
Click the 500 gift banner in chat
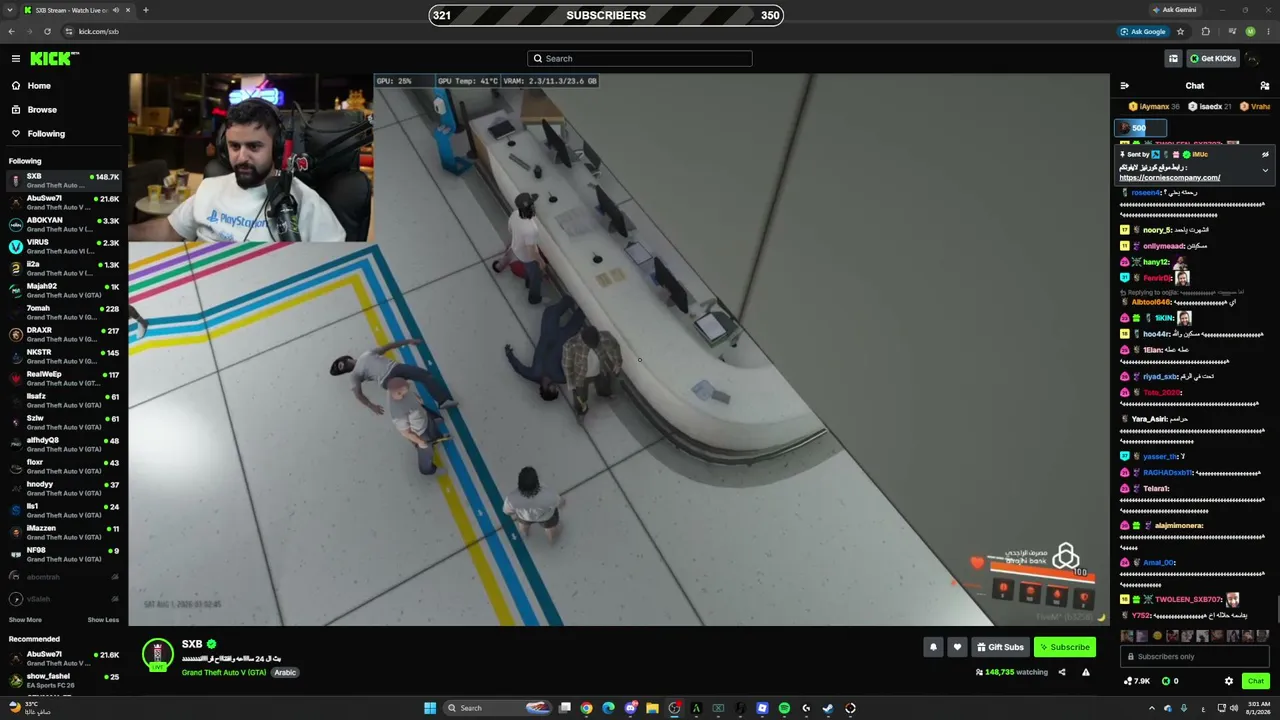[1141, 128]
